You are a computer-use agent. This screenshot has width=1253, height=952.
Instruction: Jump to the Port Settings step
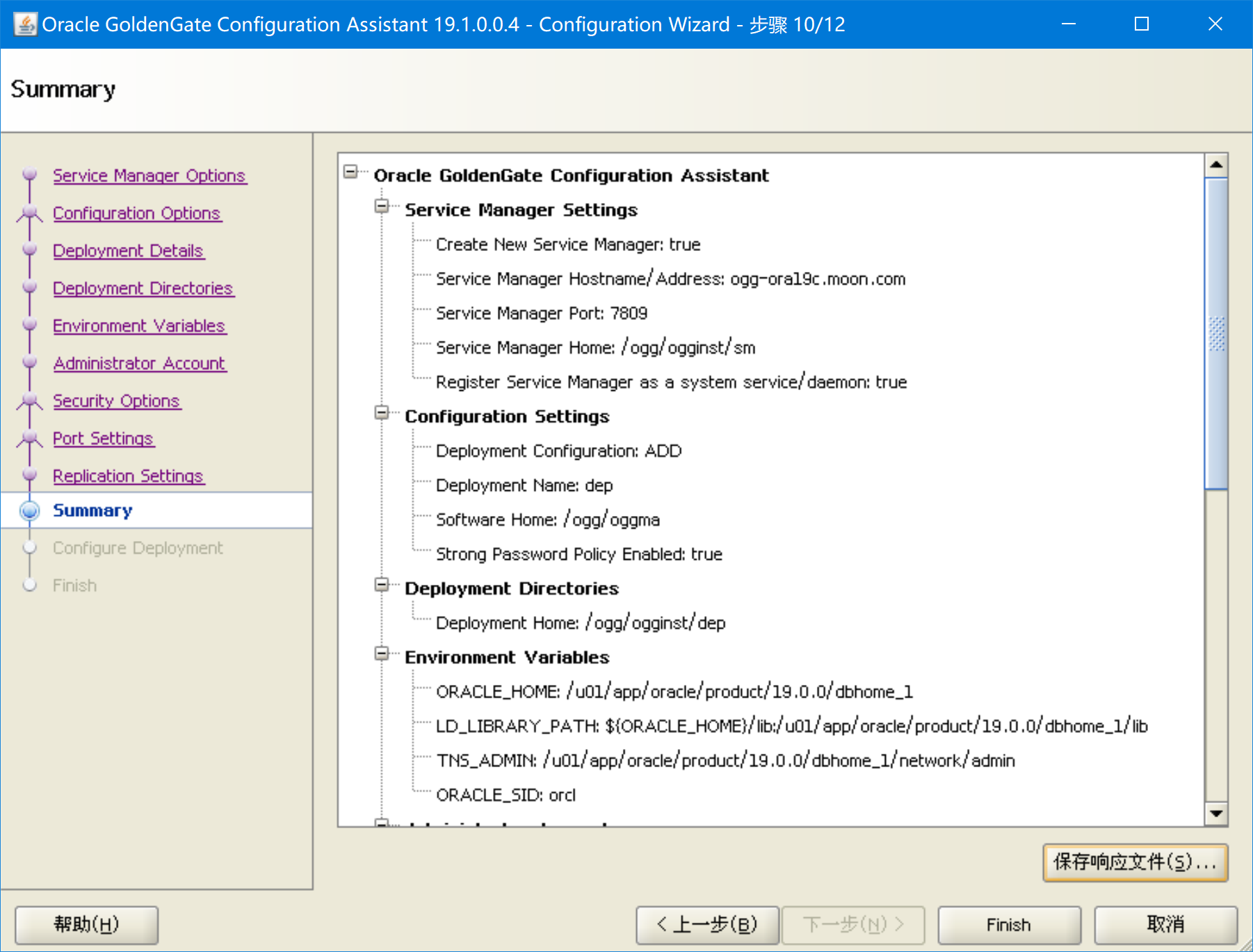[x=103, y=438]
